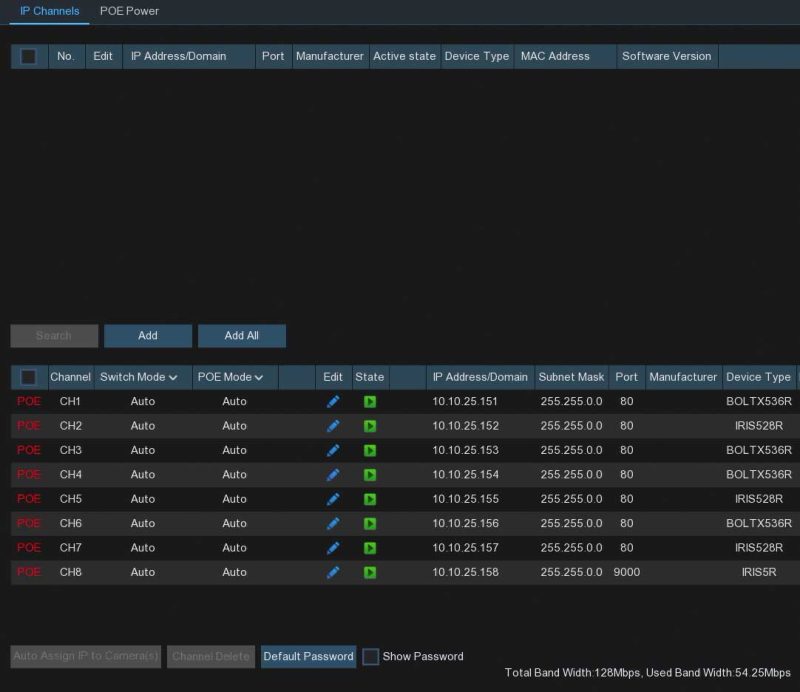Image resolution: width=800 pixels, height=692 pixels.
Task: Select the edit pencil icon for CH2
Action: 333,425
